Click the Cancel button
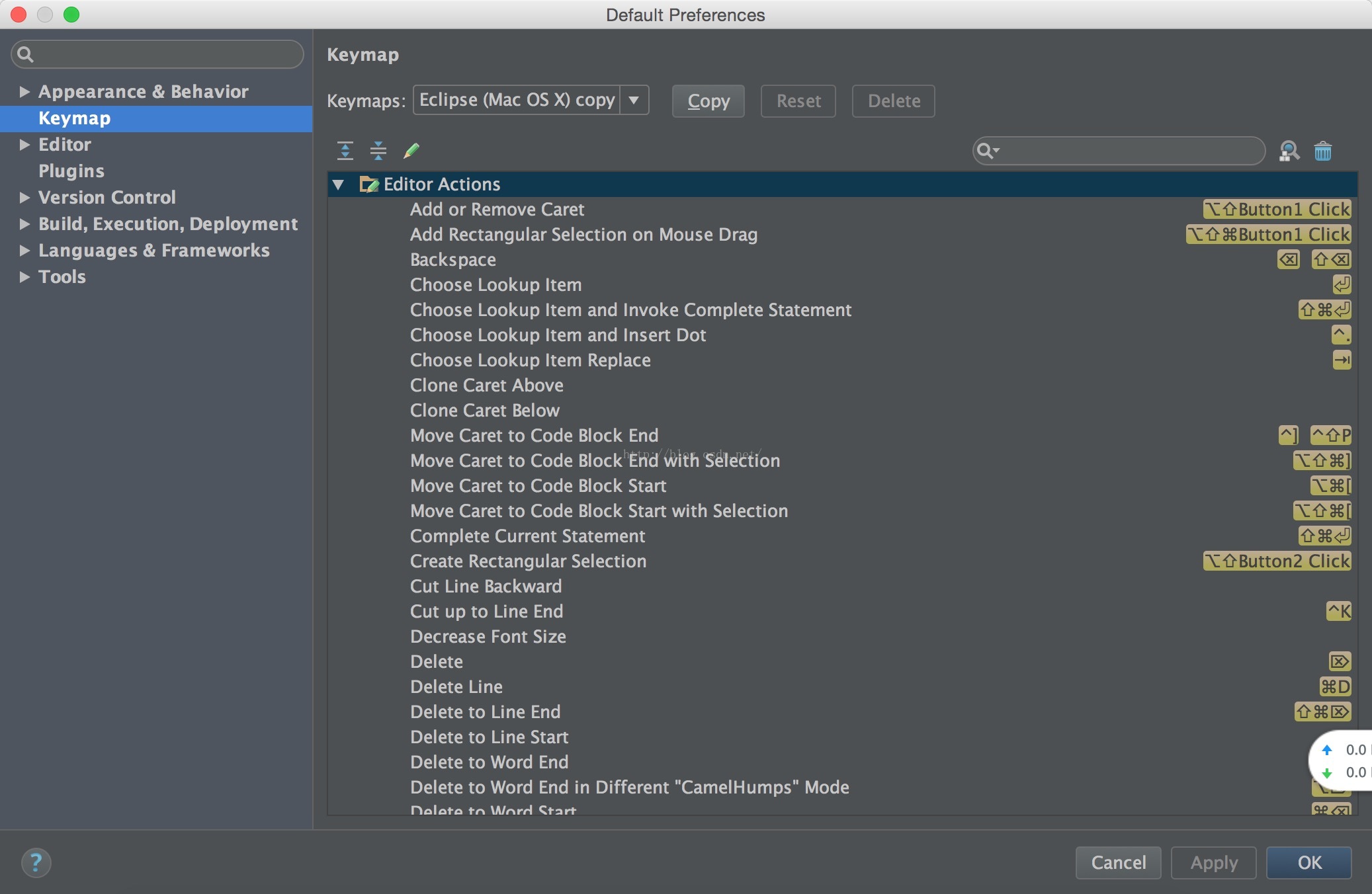Screen dimensions: 1372x894 1118,862
